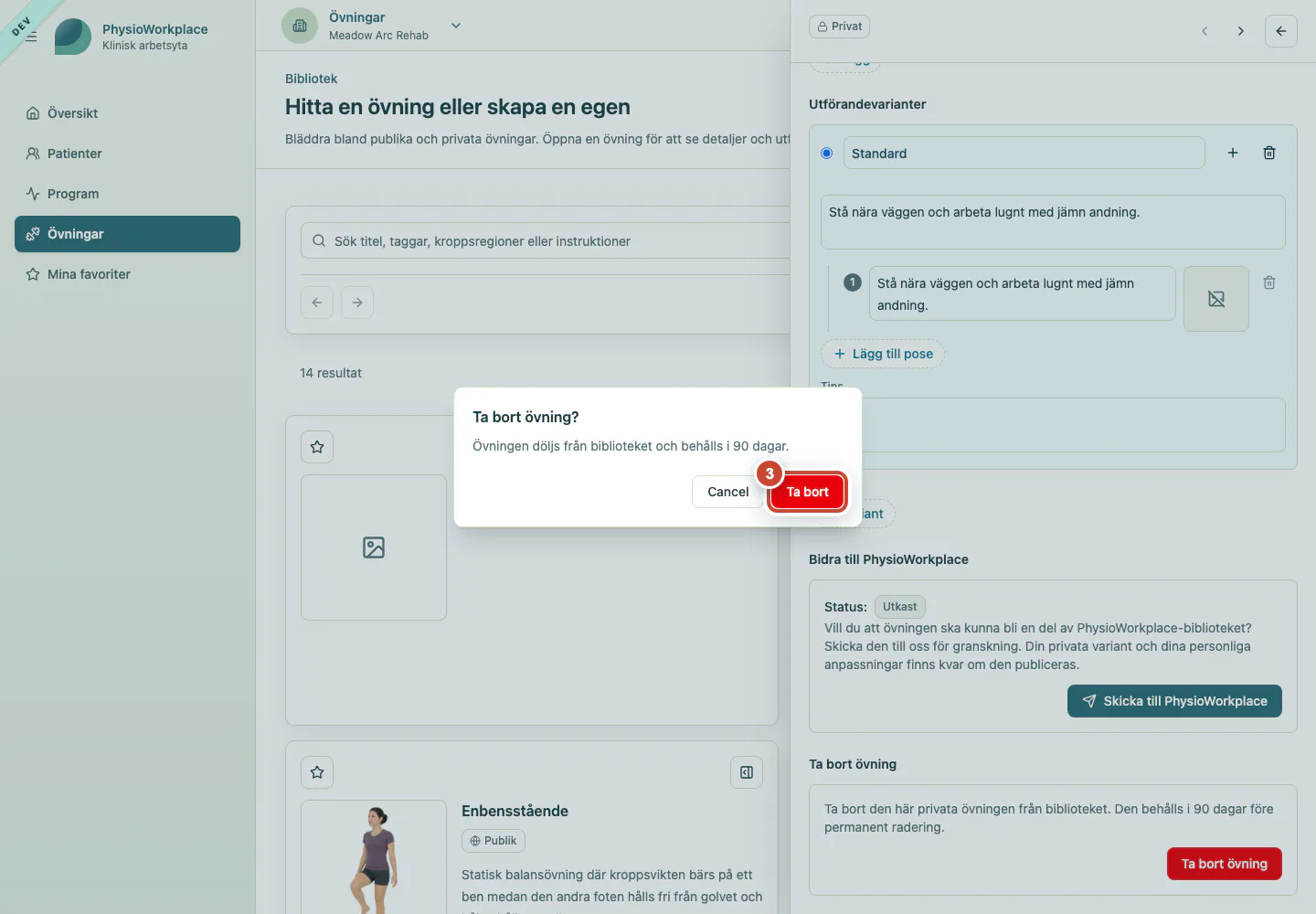The width and height of the screenshot is (1316, 914).
Task: Click the image placeholder of first card
Action: 374,547
